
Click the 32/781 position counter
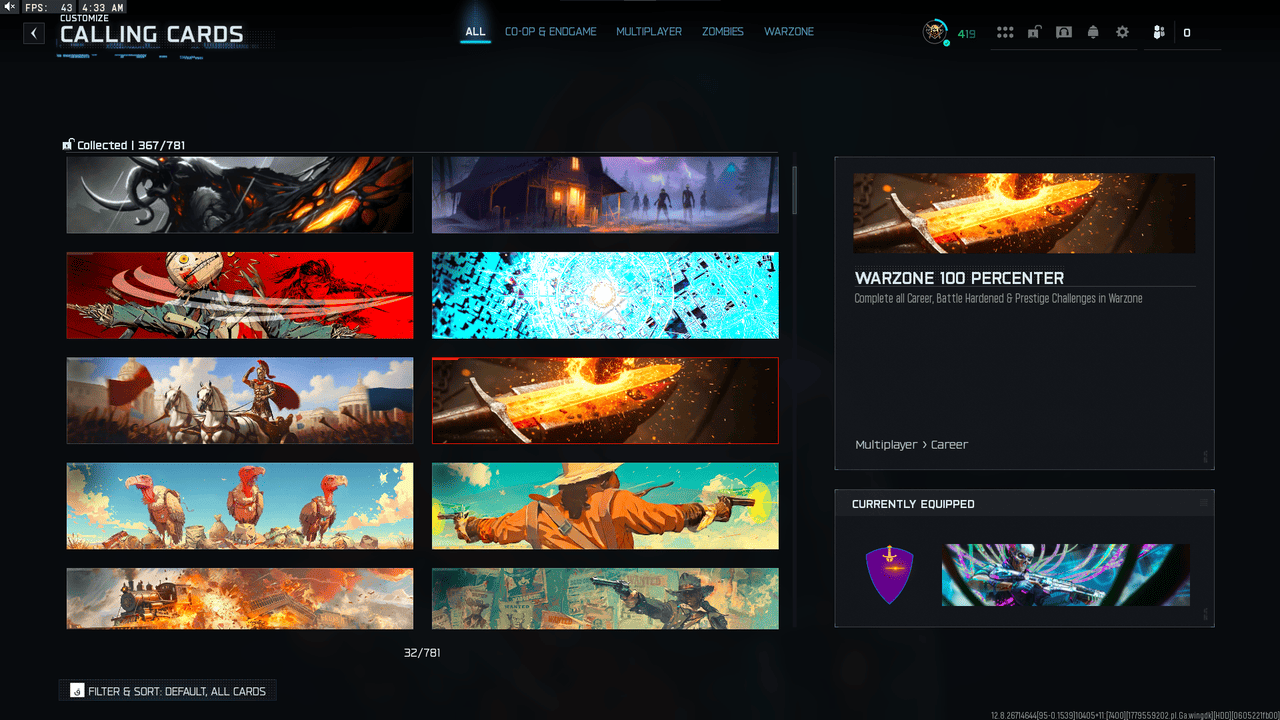(422, 653)
